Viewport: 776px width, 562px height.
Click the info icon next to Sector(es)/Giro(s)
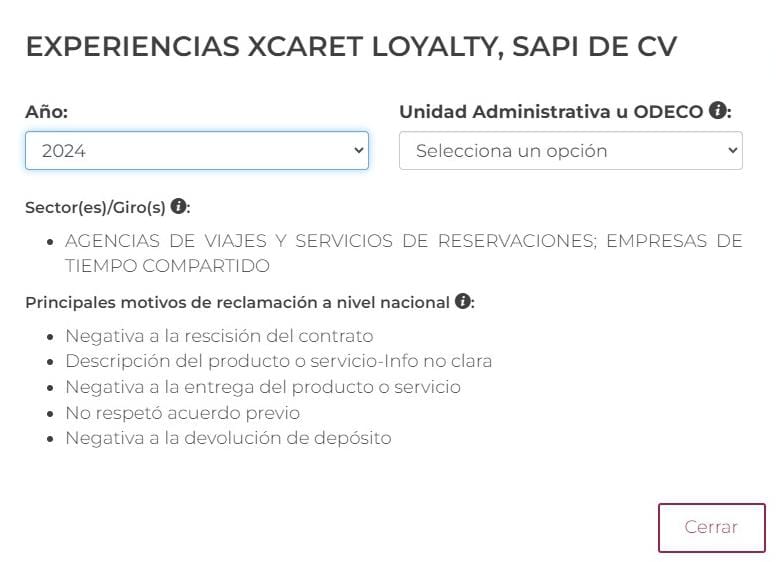(x=179, y=207)
